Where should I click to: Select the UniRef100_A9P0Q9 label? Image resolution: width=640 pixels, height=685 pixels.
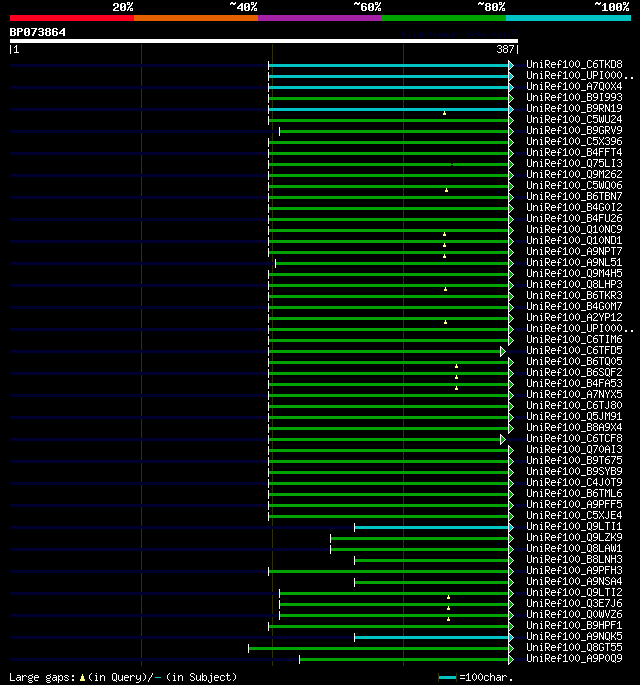click(574, 658)
